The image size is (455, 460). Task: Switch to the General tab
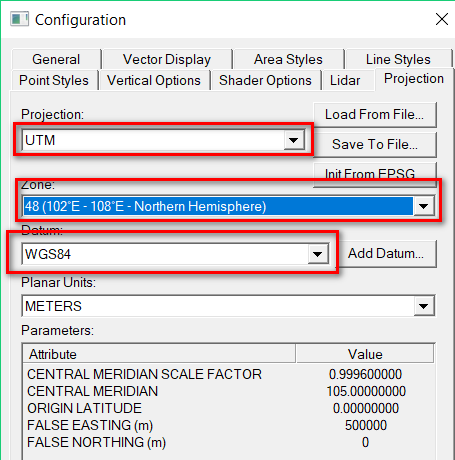tap(56, 59)
